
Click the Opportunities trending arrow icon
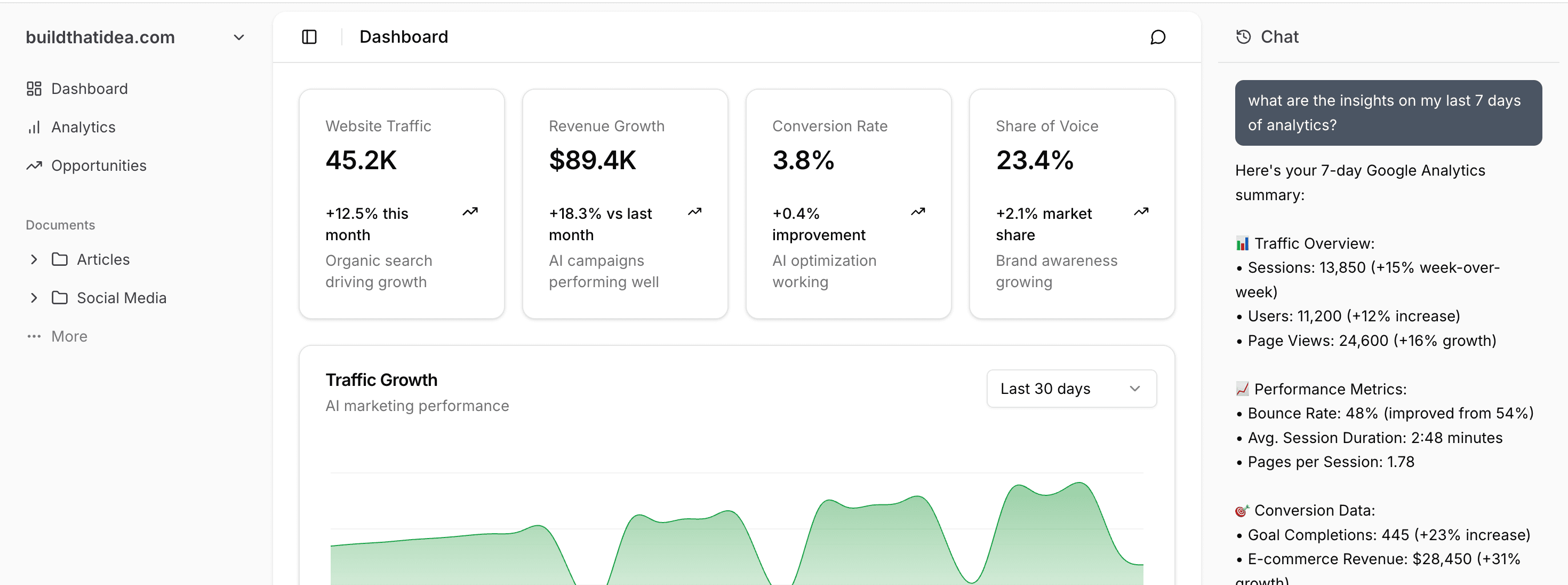(34, 166)
